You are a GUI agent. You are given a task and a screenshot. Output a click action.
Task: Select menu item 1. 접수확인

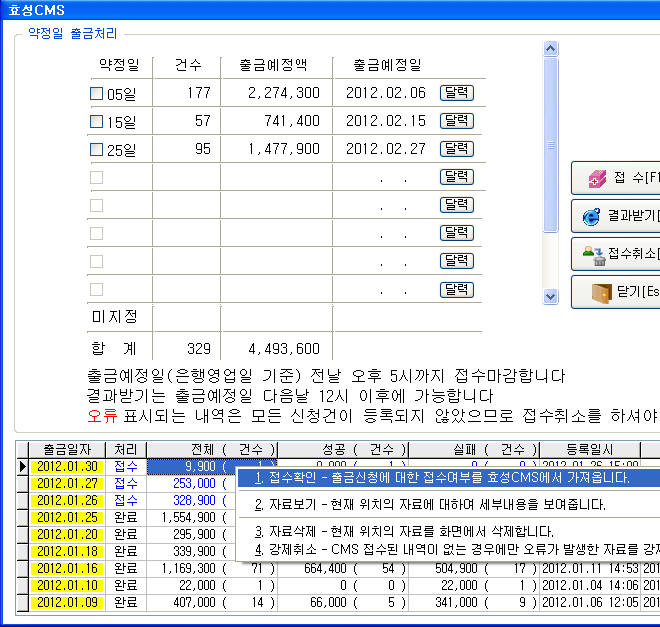pyautogui.click(x=449, y=478)
